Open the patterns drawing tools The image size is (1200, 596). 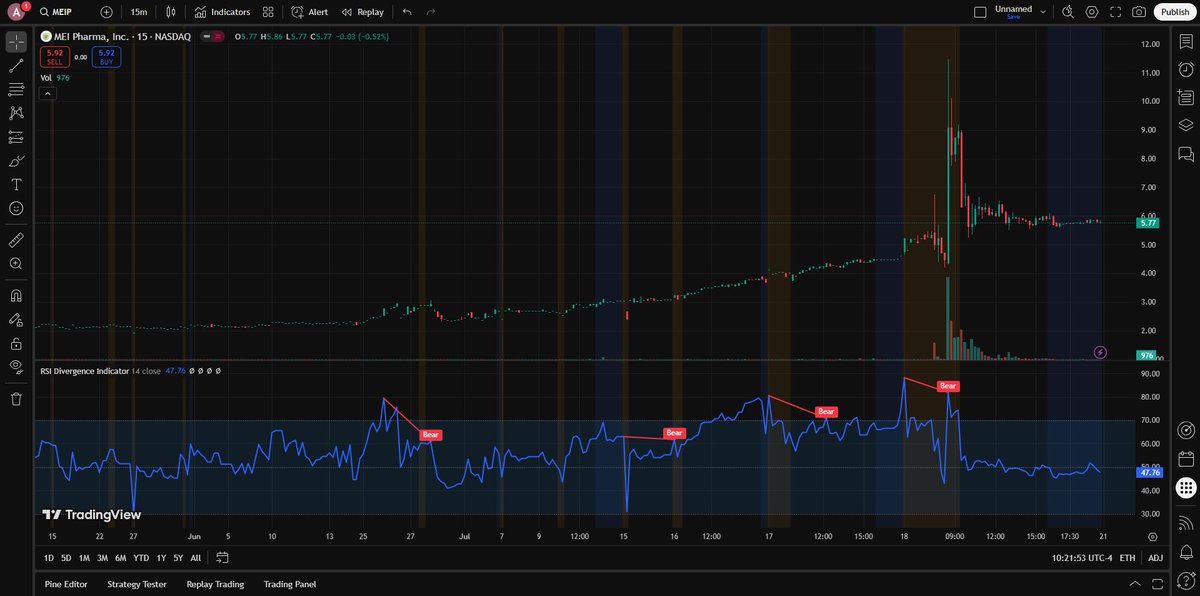16,113
